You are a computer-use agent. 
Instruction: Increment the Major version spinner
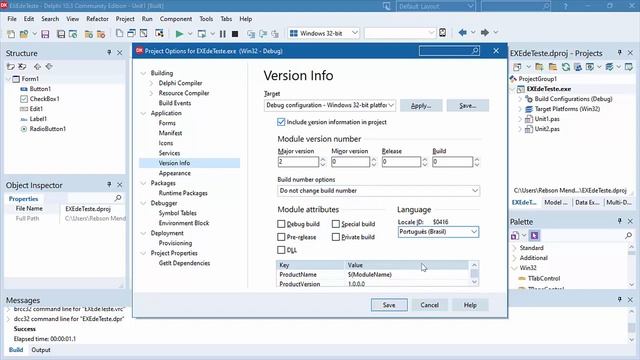point(323,159)
